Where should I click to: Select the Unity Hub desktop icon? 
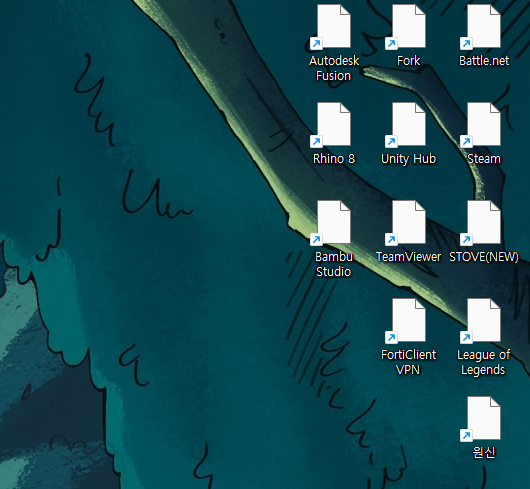406,125
